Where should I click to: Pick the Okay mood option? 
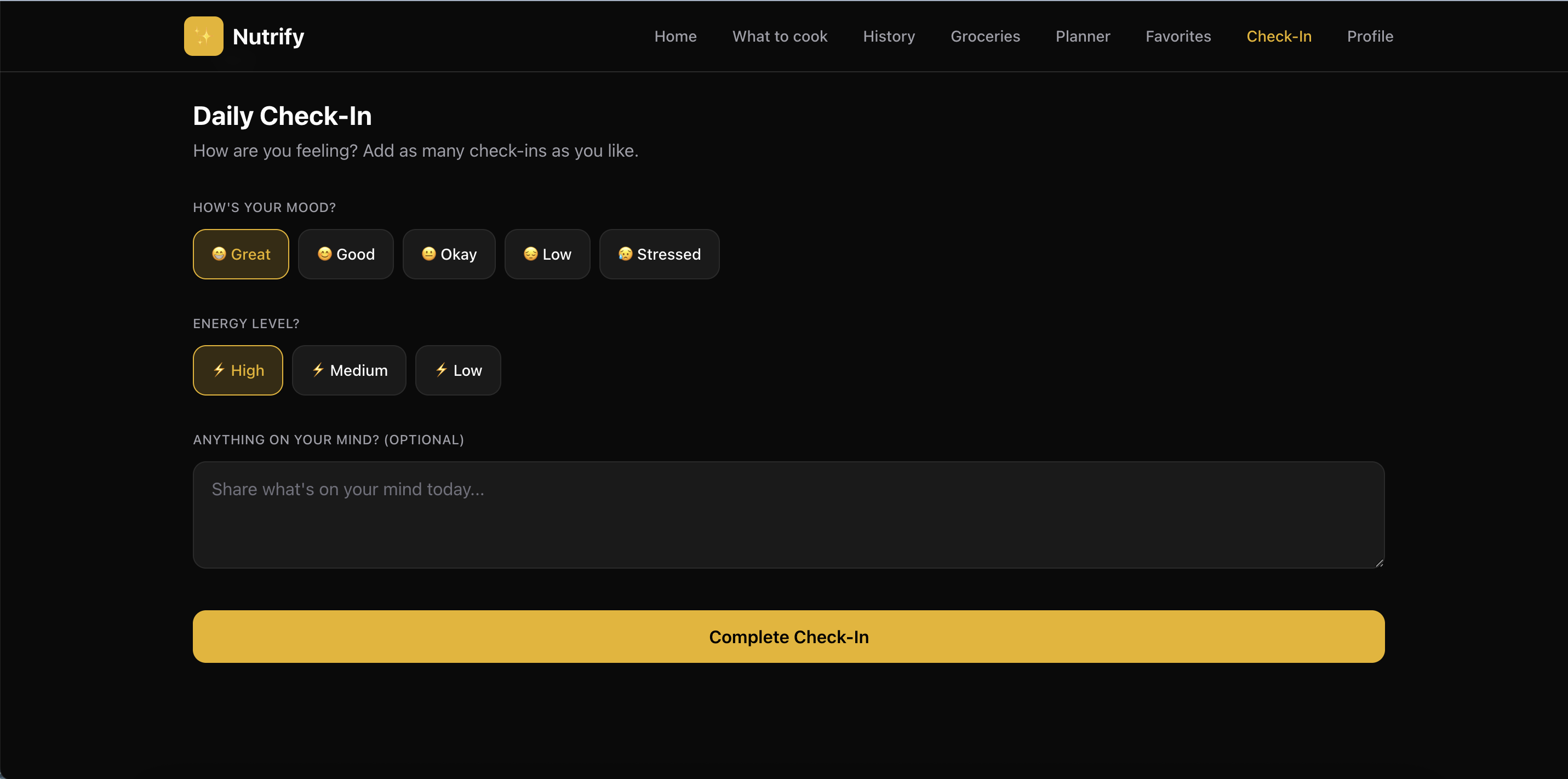coord(449,254)
